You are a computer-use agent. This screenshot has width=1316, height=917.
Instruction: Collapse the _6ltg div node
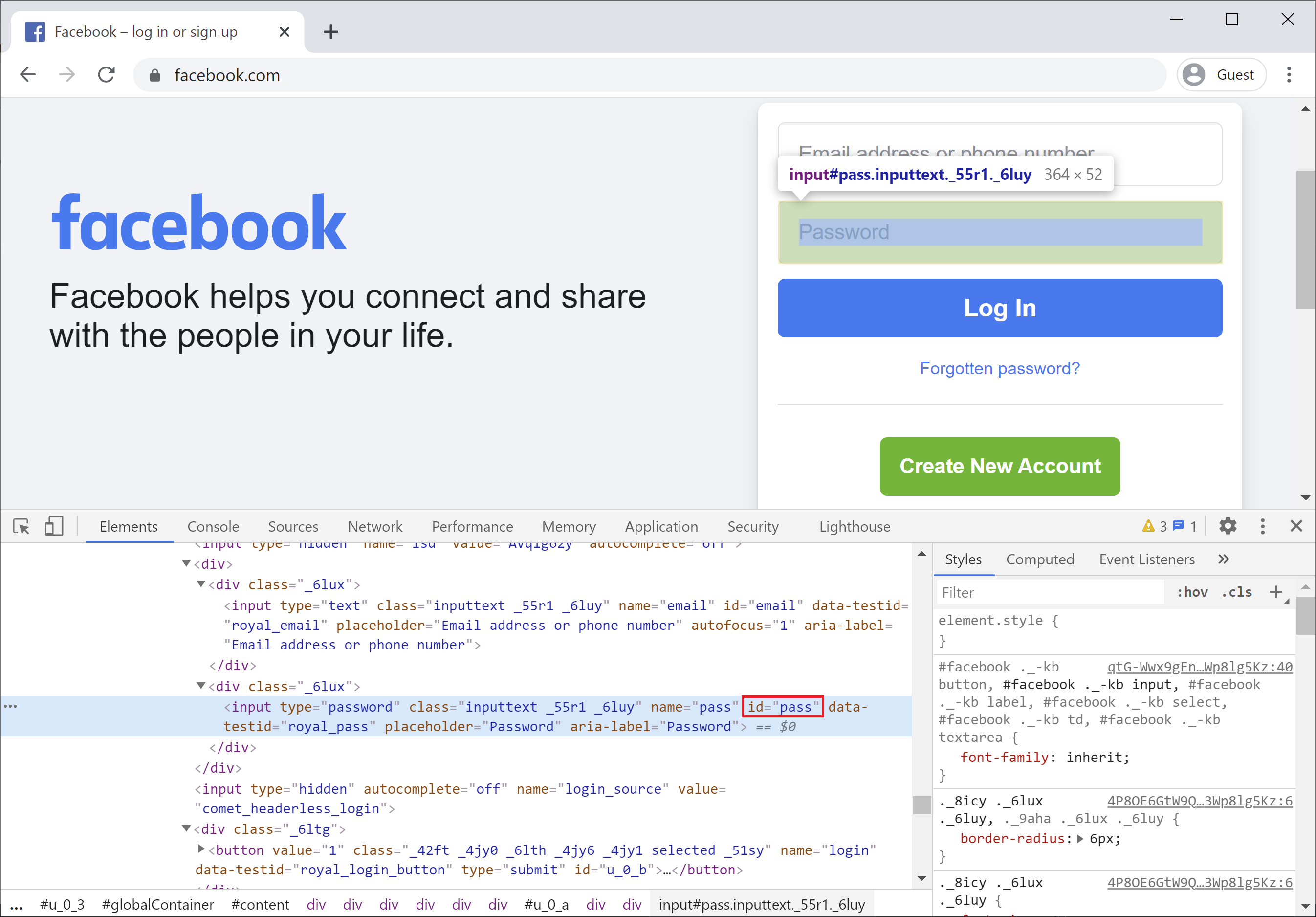pyautogui.click(x=186, y=828)
